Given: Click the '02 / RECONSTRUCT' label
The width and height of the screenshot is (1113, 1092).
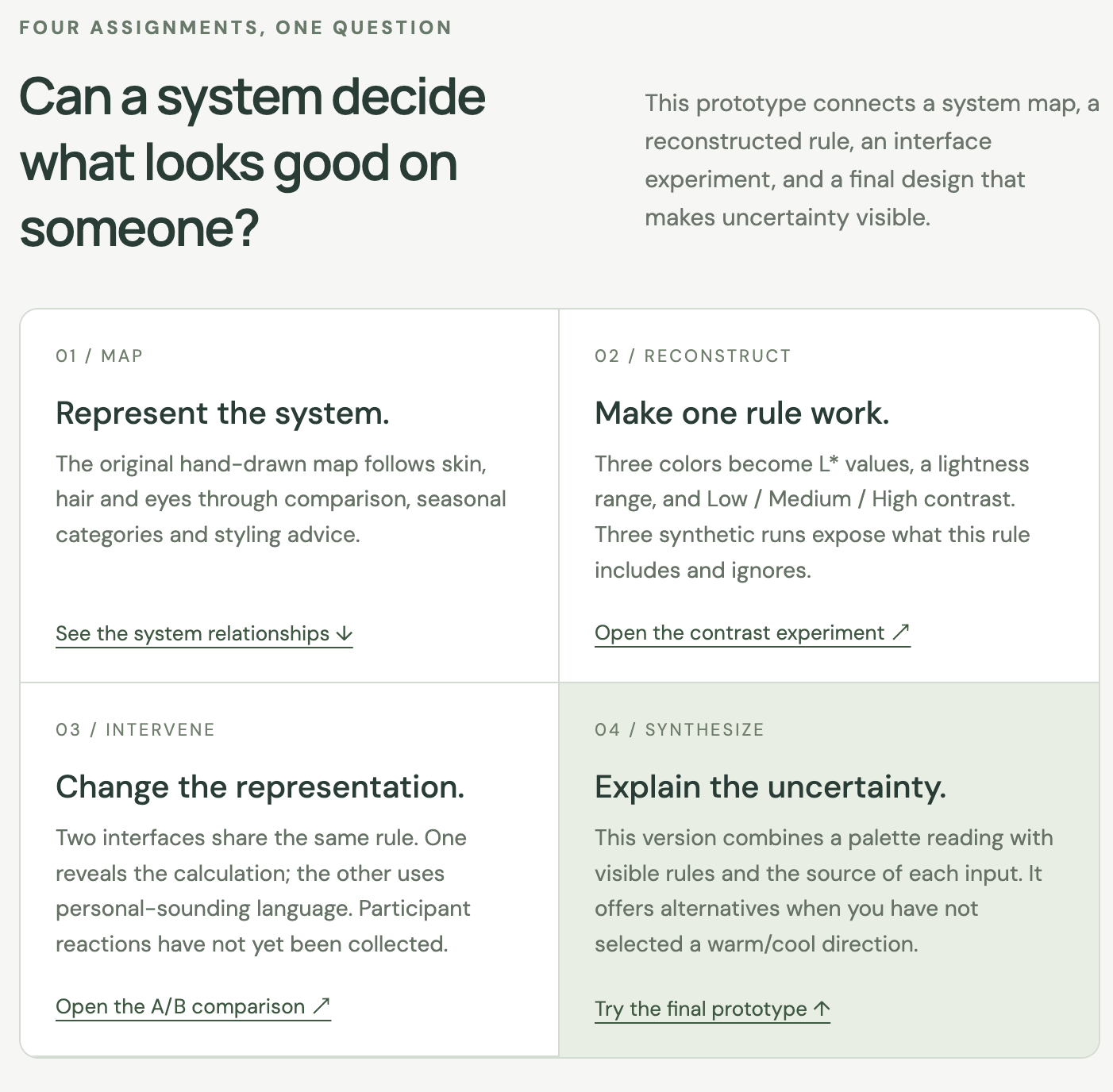Looking at the screenshot, I should 693,356.
